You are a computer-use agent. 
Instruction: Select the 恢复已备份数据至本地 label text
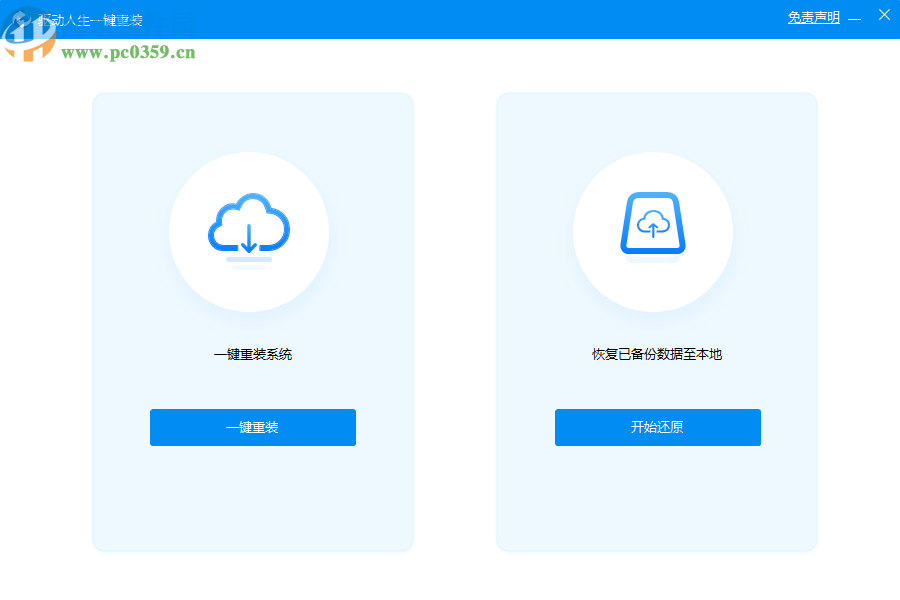click(657, 354)
